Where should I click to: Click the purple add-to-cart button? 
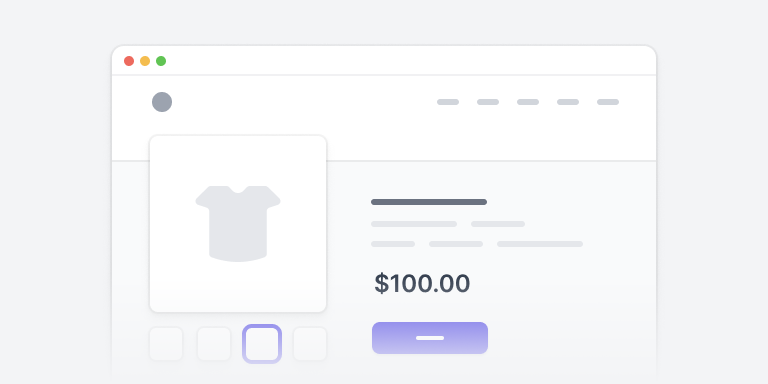click(x=430, y=338)
